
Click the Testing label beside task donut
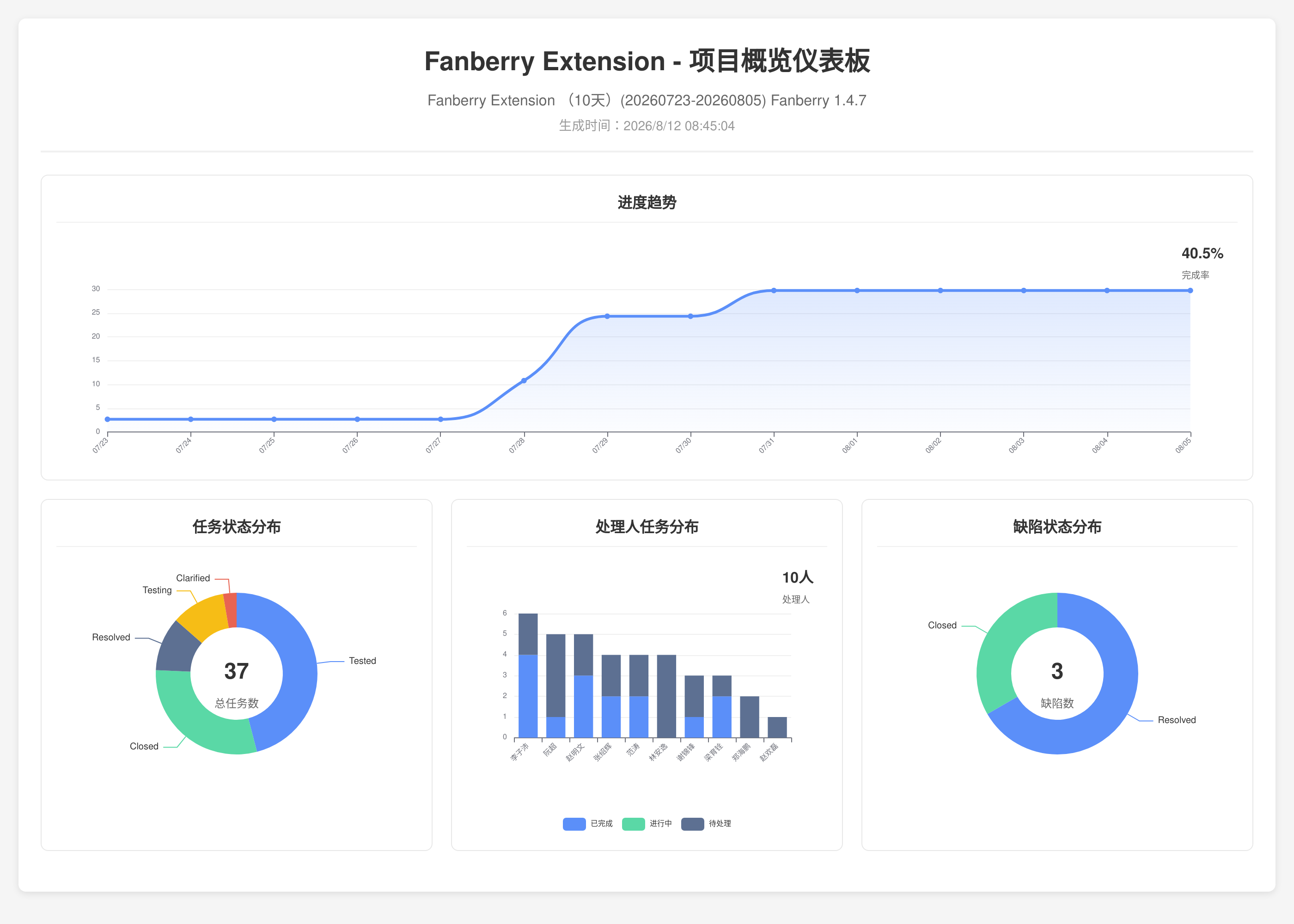tap(157, 590)
